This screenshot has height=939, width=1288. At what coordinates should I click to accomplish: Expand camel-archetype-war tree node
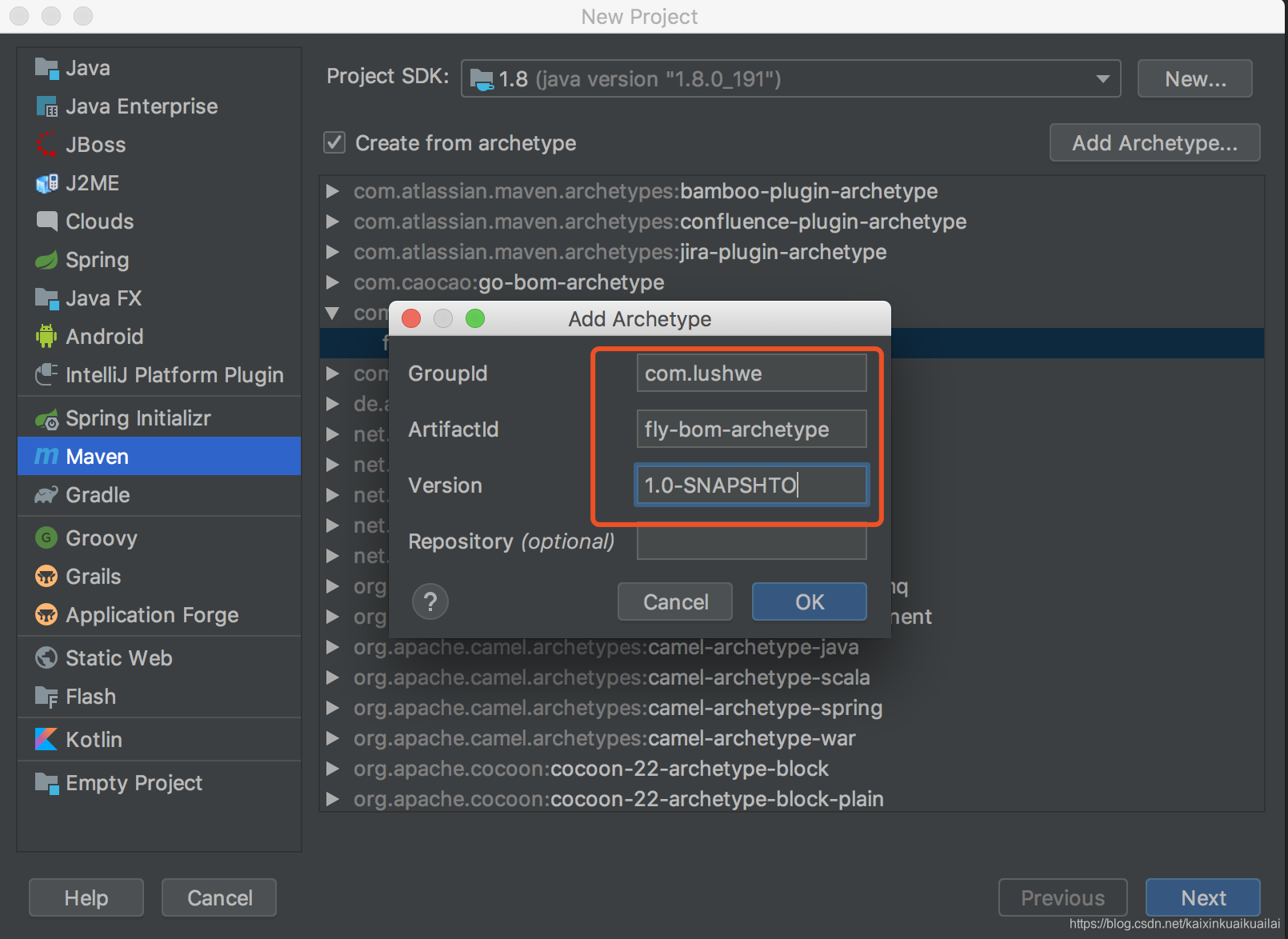click(x=333, y=738)
